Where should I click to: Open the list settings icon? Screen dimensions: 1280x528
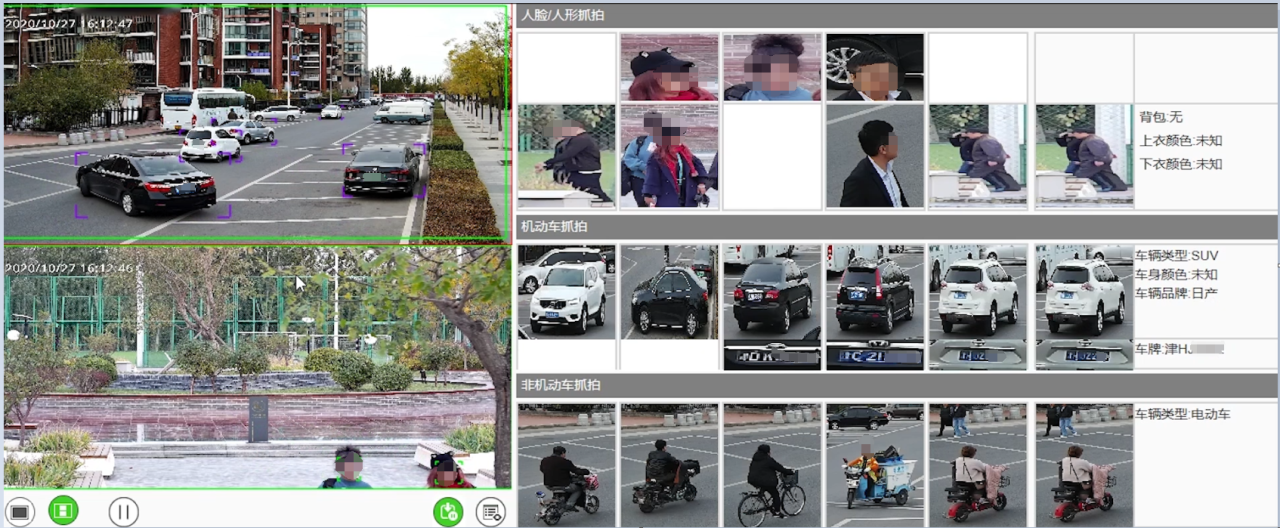pyautogui.click(x=490, y=512)
